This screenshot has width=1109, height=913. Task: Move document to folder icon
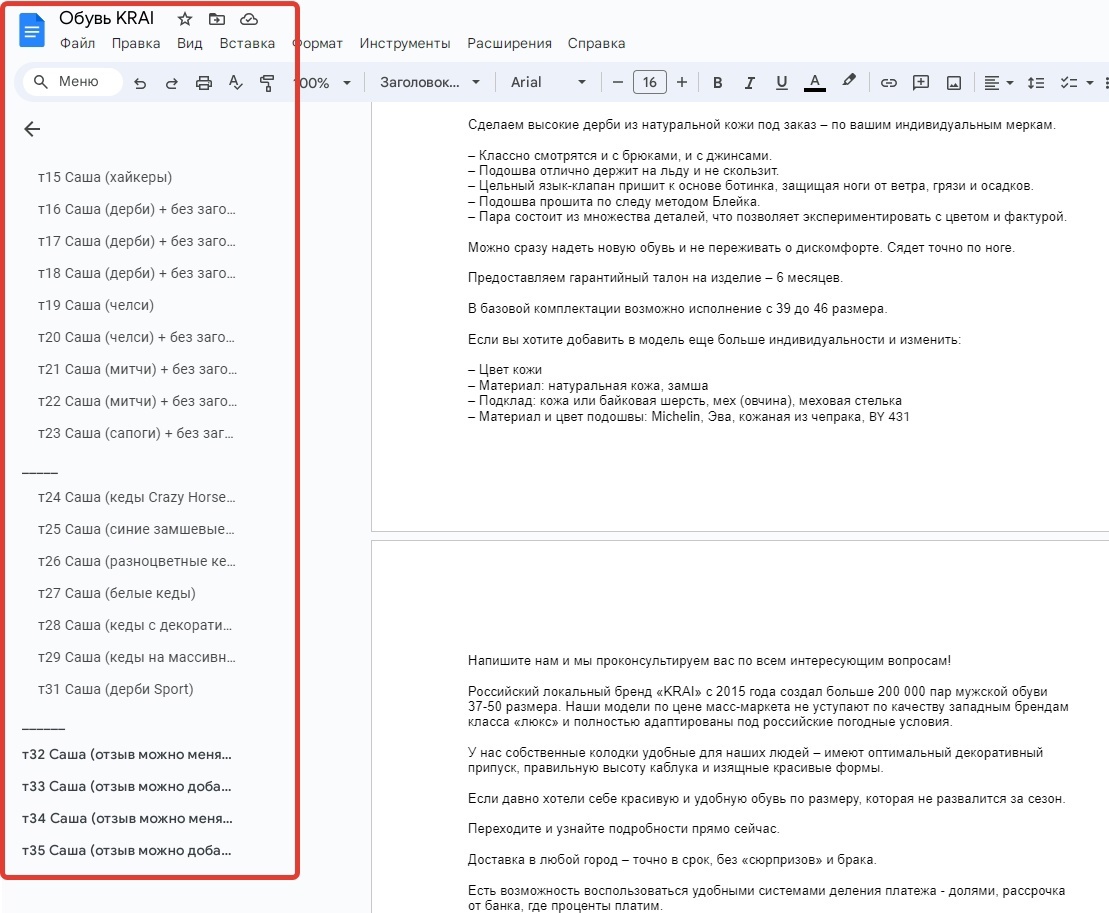coord(216,19)
